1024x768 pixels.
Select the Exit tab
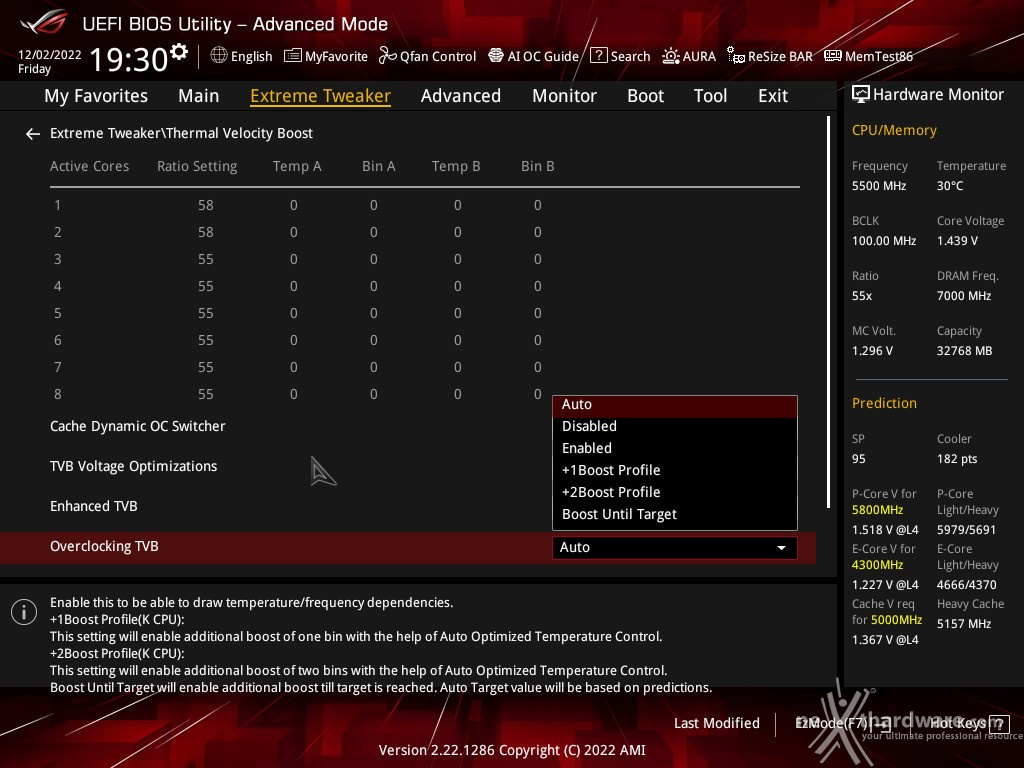coord(773,96)
